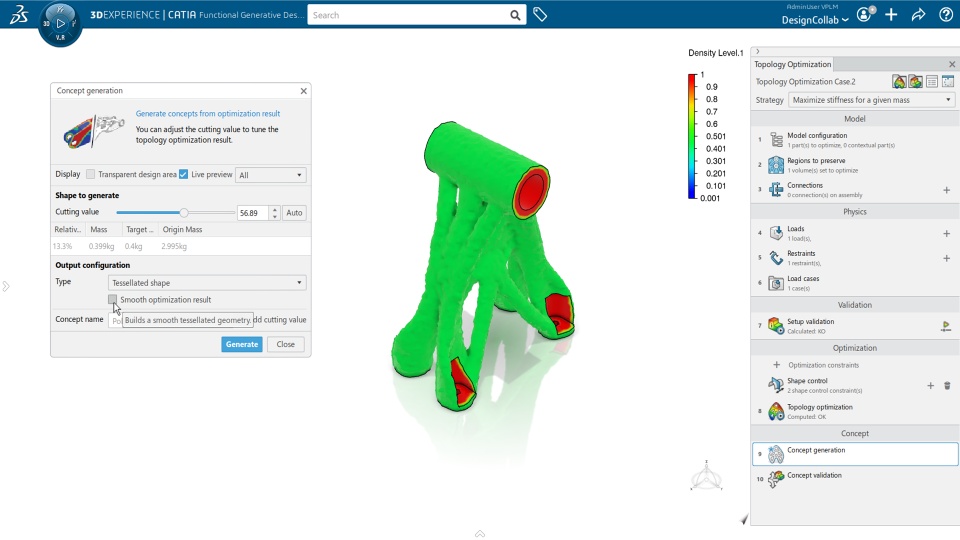Viewport: 960px width, 540px height.
Task: Add shape control constraint plus icon
Action: tap(931, 386)
